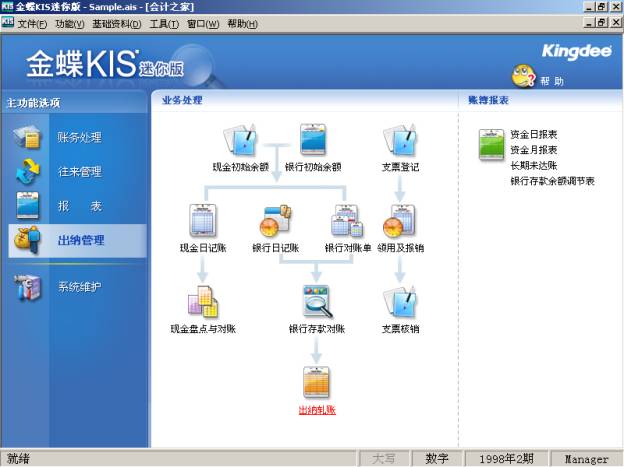Open the 支票核销 icon
Image resolution: width=624 pixels, height=467 pixels.
(x=399, y=302)
